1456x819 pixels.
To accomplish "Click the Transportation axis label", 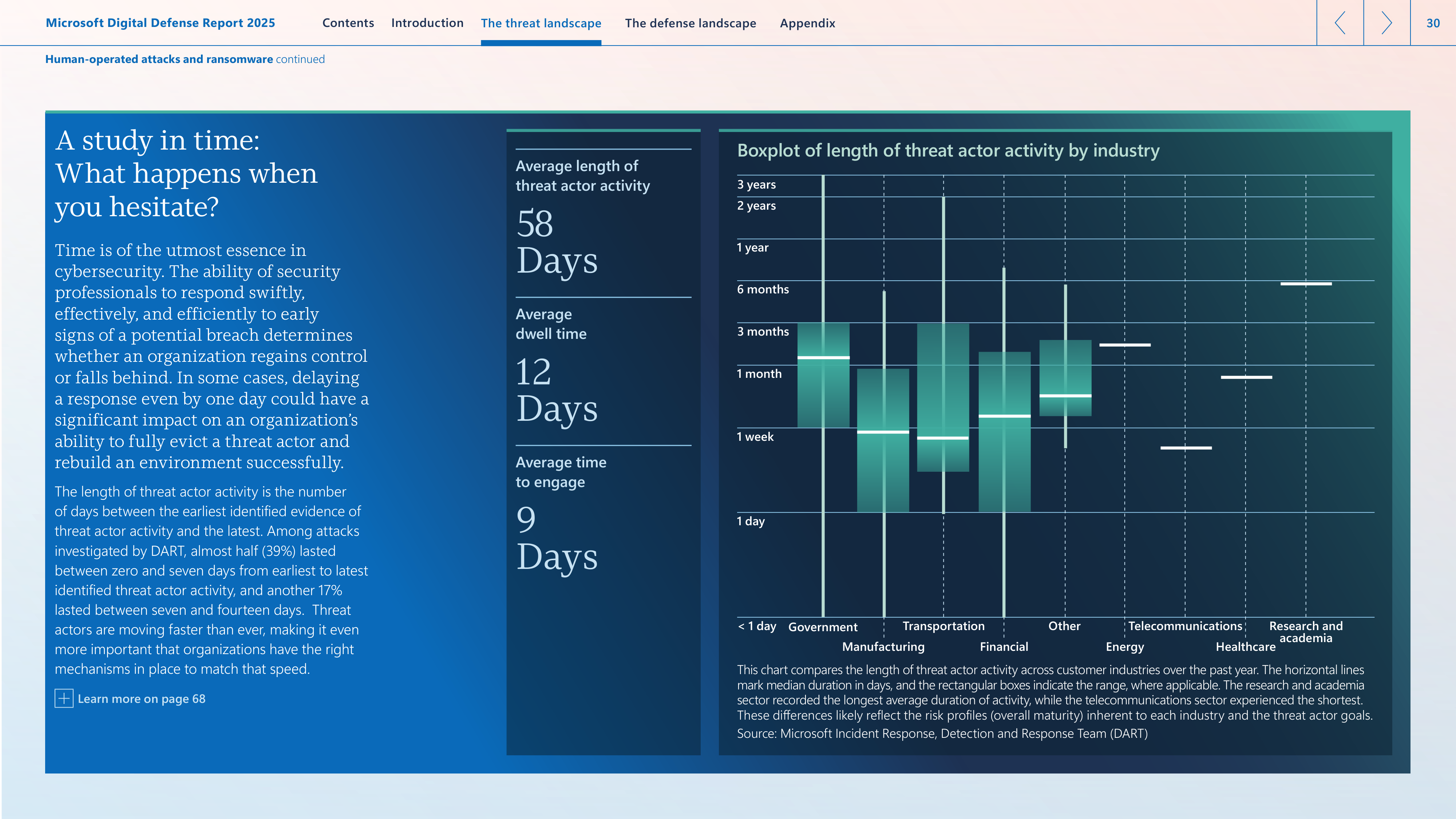I will click(x=943, y=626).
